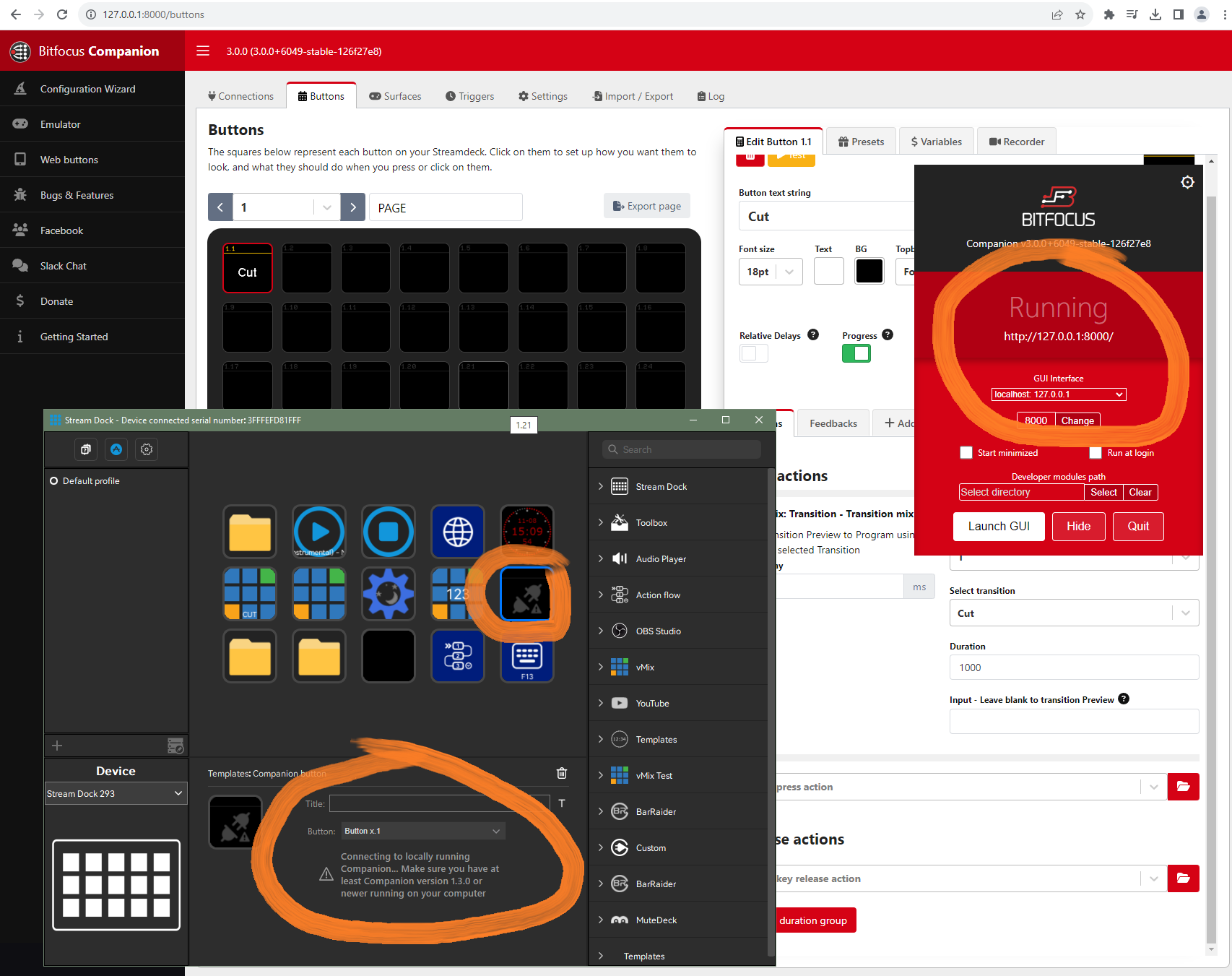Select the globe website key in Stream Dock

point(458,532)
